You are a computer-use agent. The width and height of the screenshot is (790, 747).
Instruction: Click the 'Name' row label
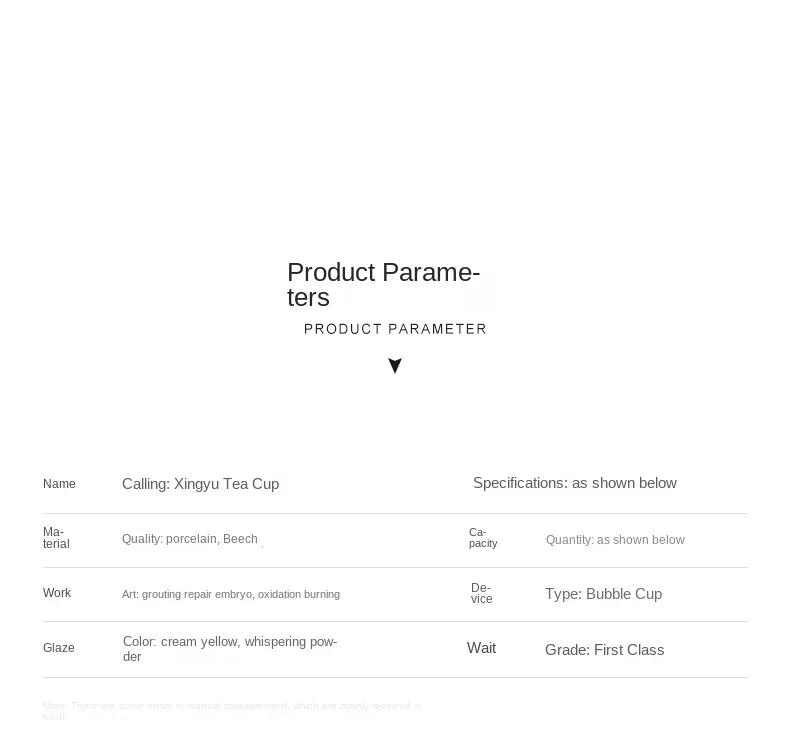tap(59, 484)
